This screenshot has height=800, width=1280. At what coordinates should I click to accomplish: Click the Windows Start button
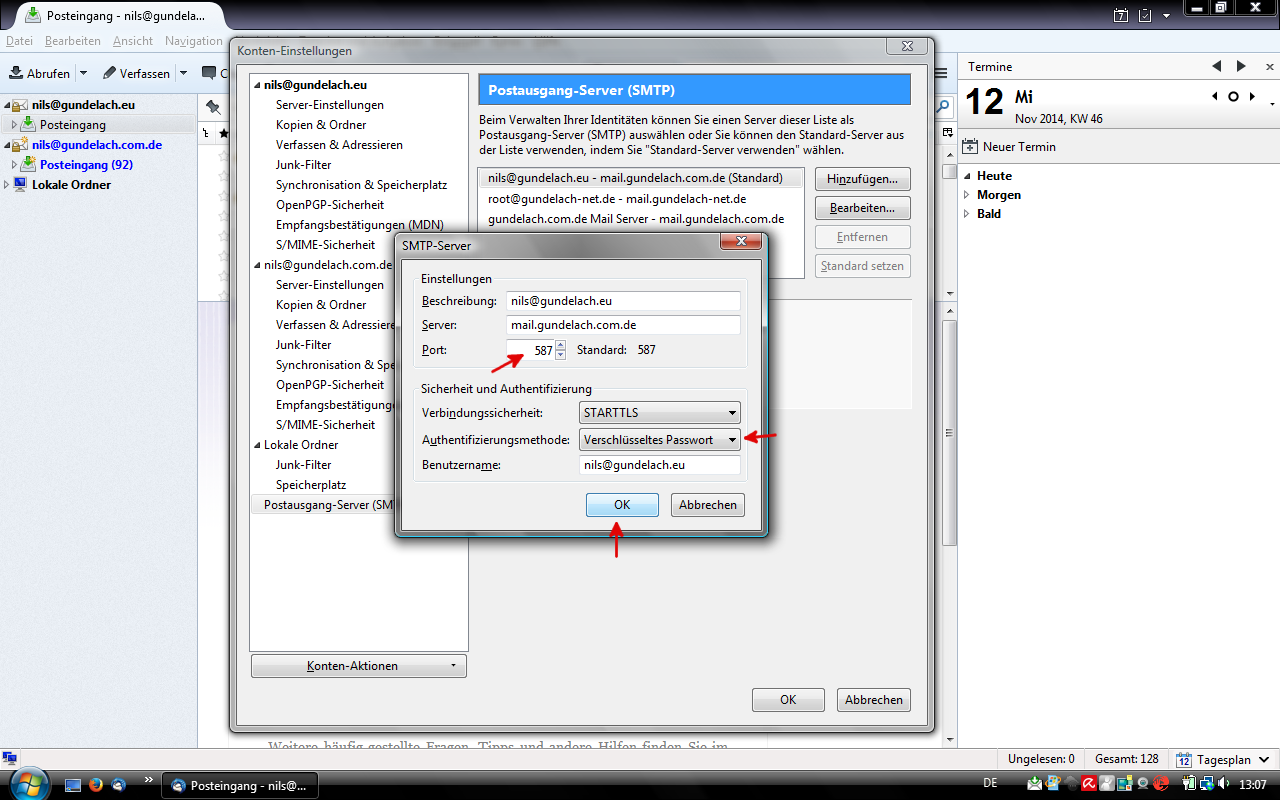pos(26,784)
